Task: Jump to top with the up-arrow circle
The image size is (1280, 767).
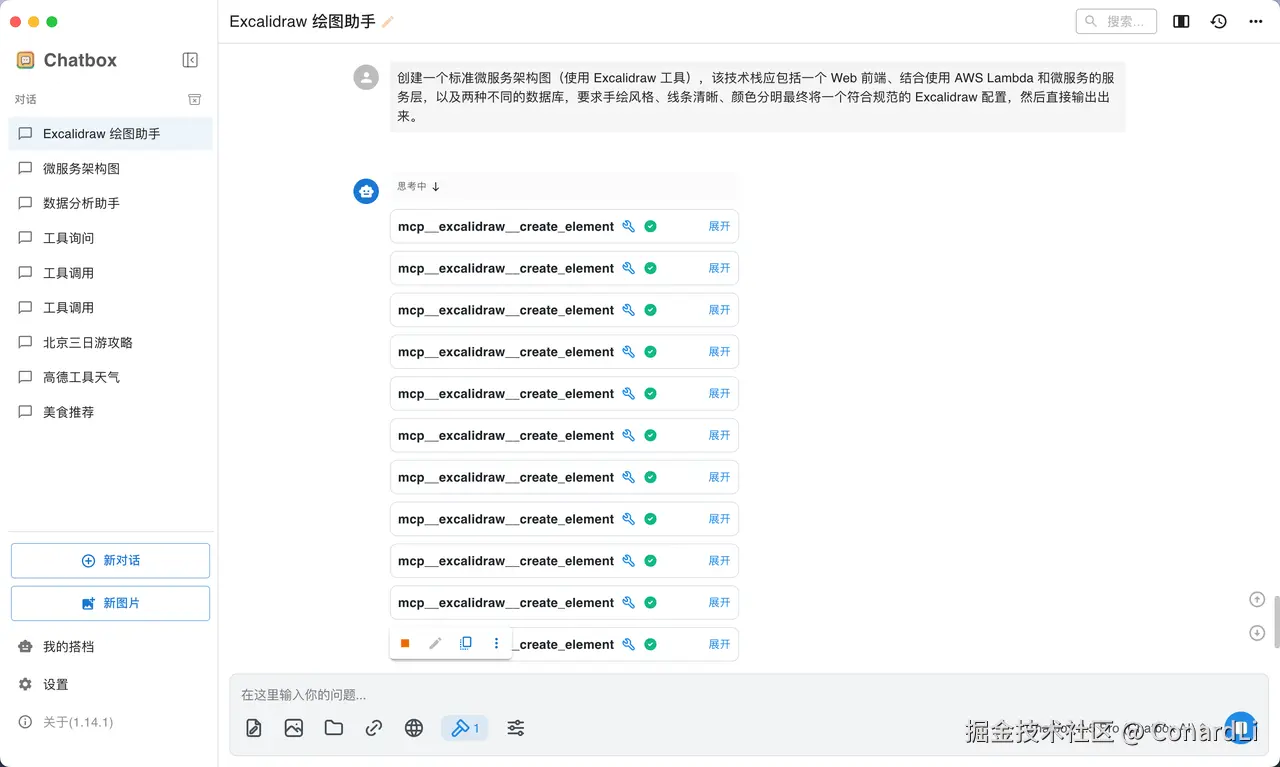Action: point(1257,599)
